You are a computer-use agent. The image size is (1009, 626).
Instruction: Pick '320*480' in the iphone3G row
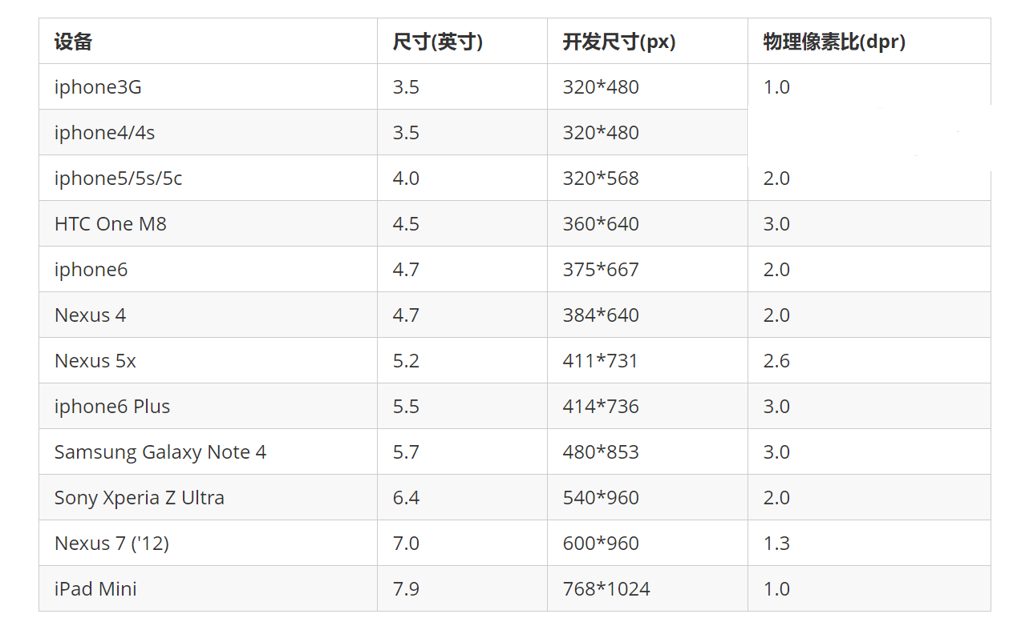pyautogui.click(x=601, y=87)
